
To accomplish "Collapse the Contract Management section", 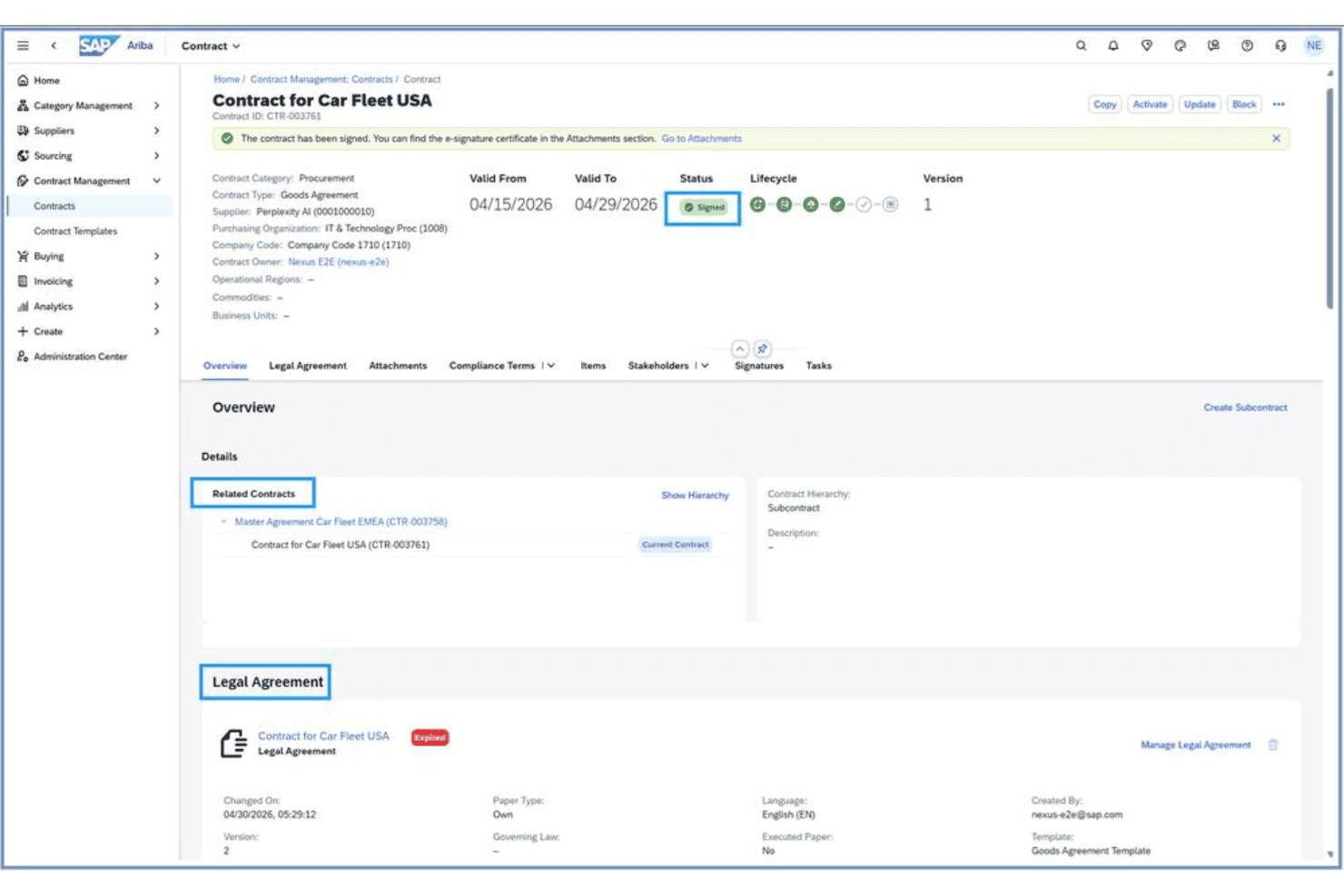I will pyautogui.click(x=156, y=182).
